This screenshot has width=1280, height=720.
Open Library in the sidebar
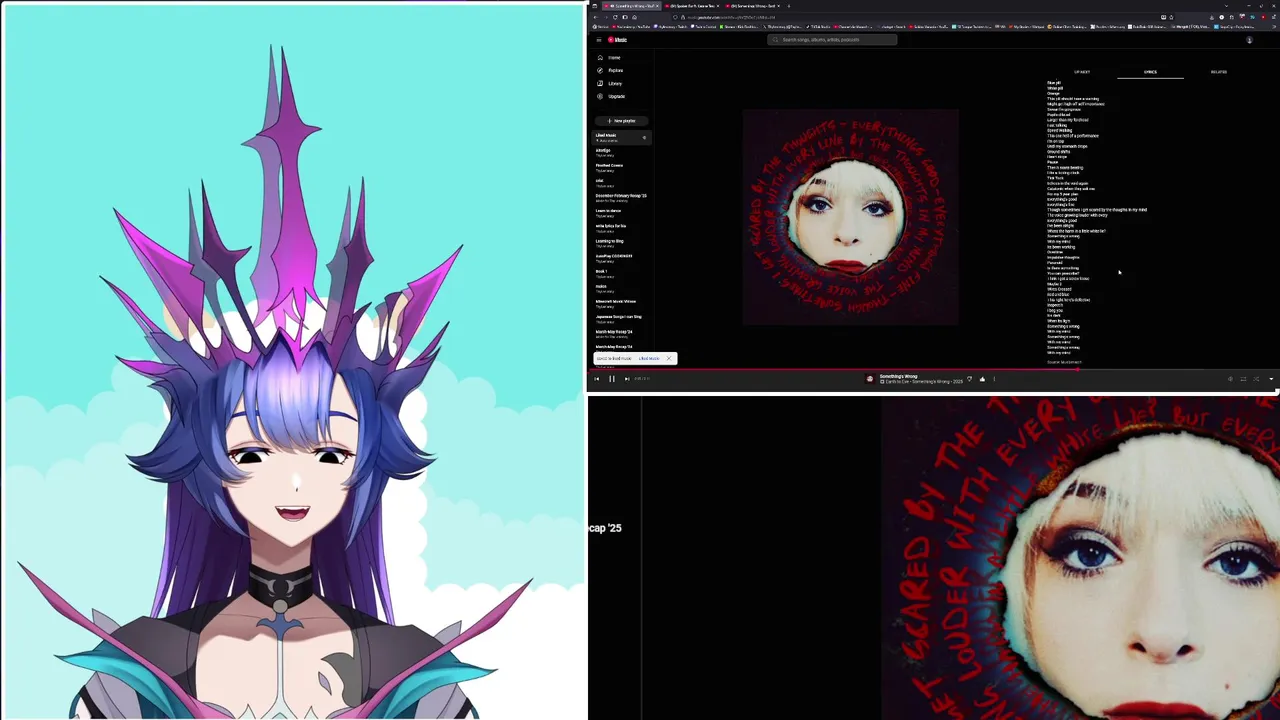coord(609,84)
